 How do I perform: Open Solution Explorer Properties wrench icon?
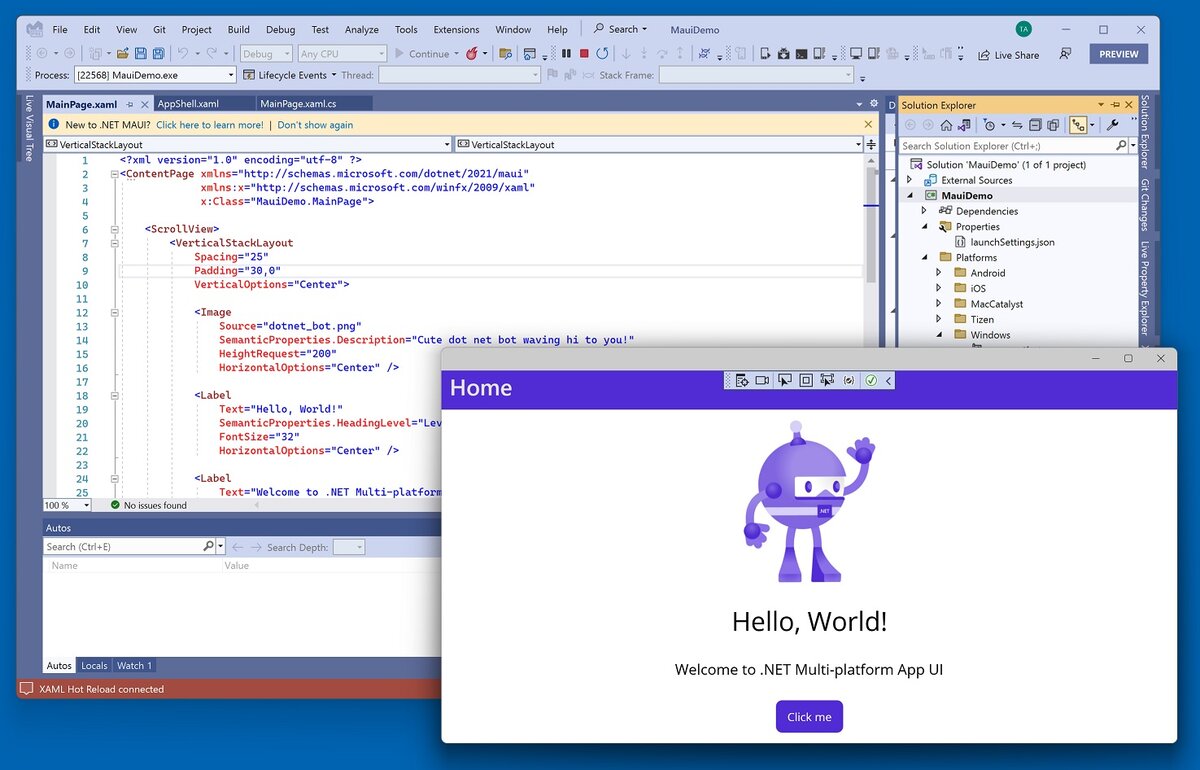click(1112, 125)
